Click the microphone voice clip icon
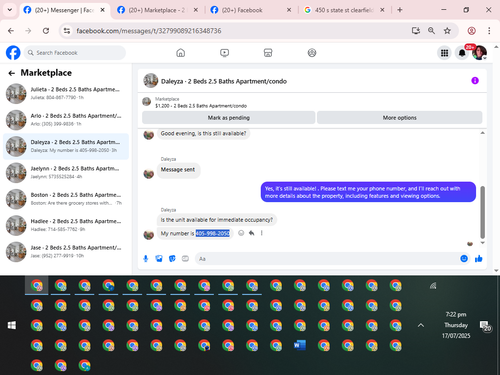 pyautogui.click(x=146, y=259)
